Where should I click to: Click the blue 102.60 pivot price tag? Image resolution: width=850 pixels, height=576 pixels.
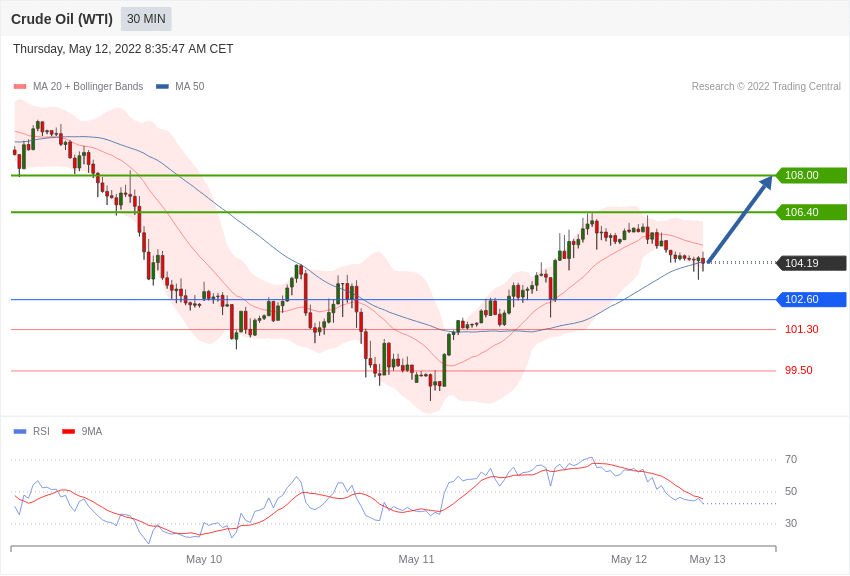[811, 299]
